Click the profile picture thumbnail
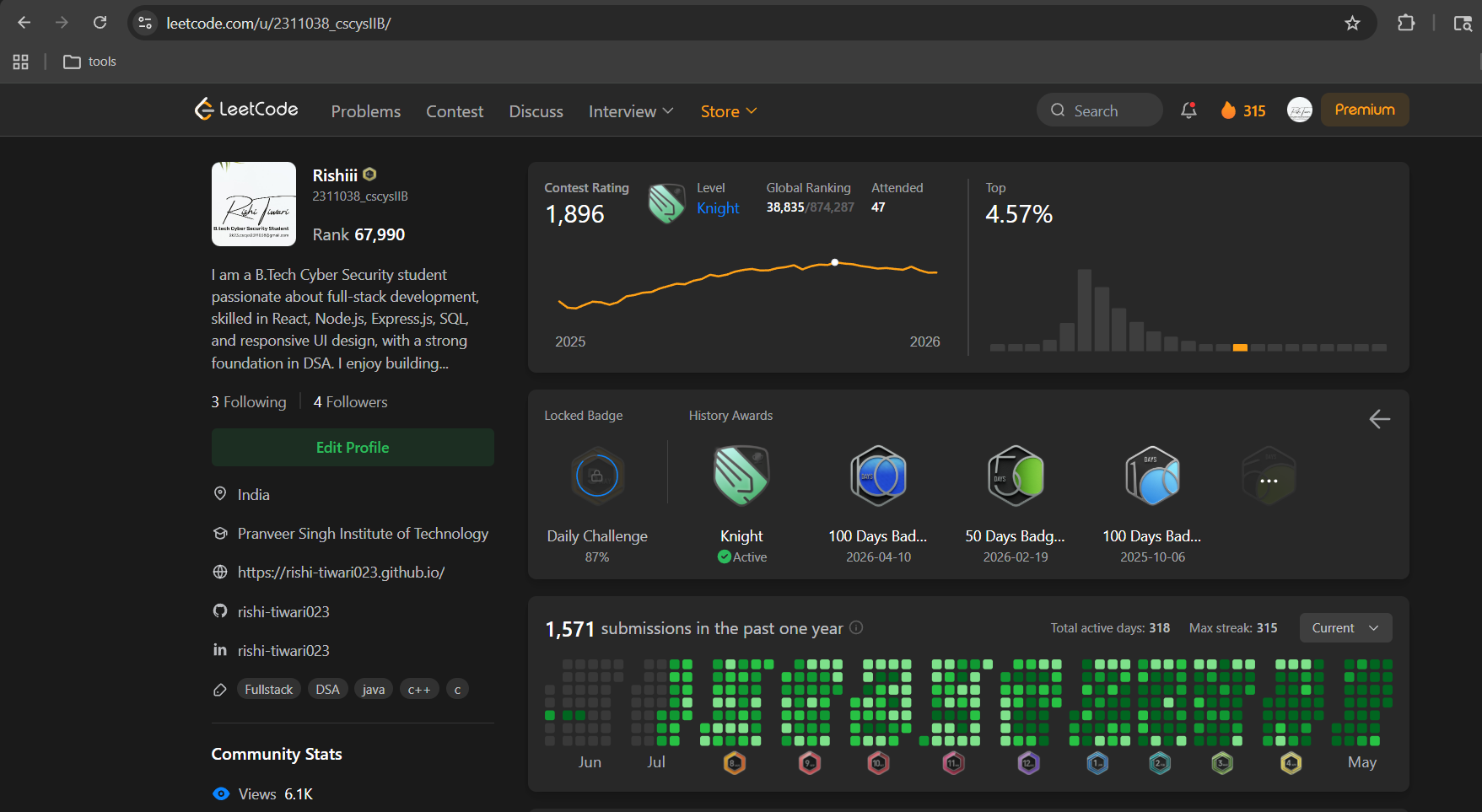Screen dimensions: 1482x812 point(254,204)
